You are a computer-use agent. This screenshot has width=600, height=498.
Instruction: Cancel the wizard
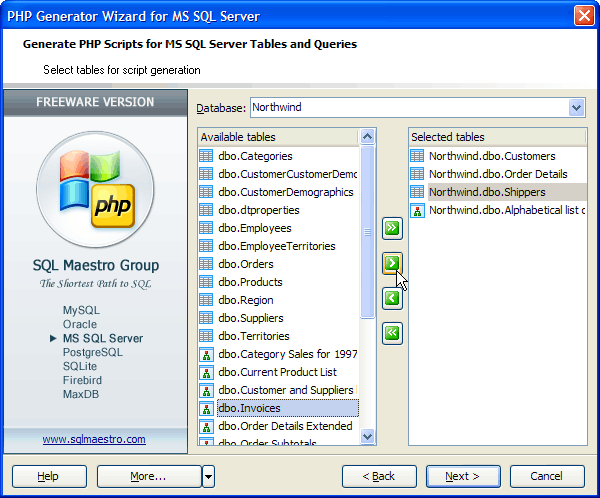(547, 477)
